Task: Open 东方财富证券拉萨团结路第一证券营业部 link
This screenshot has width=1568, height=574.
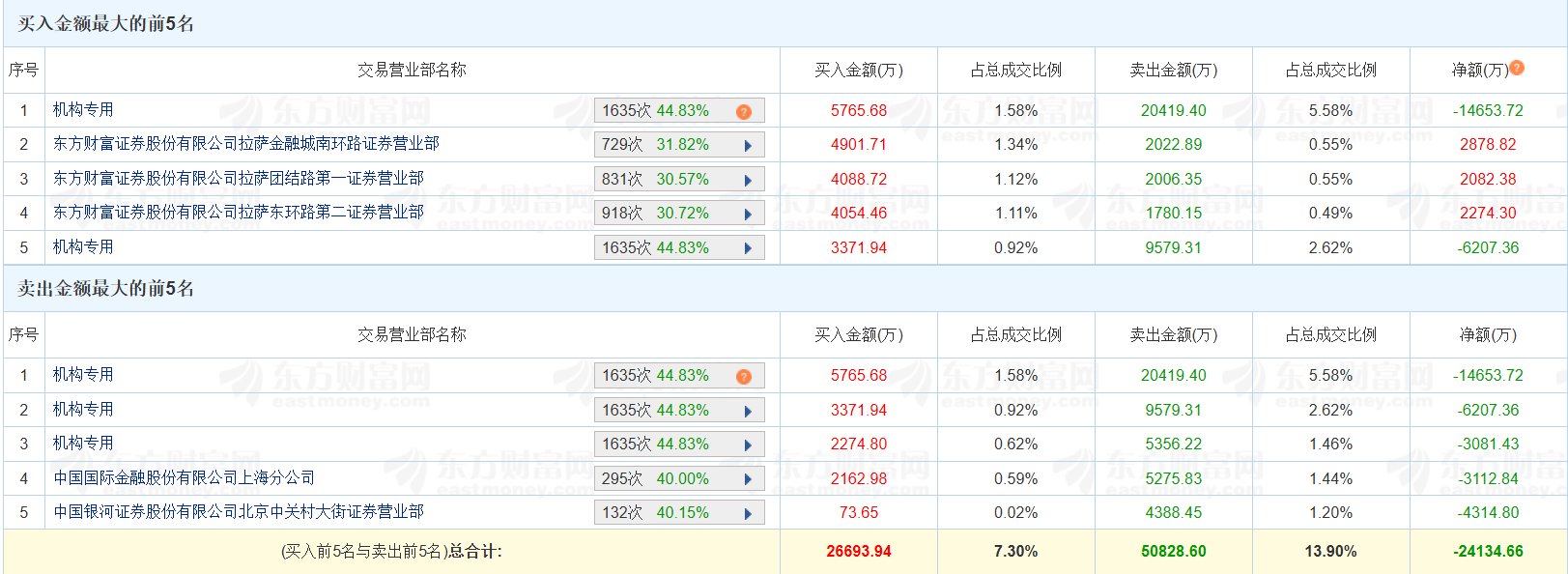Action: [239, 179]
